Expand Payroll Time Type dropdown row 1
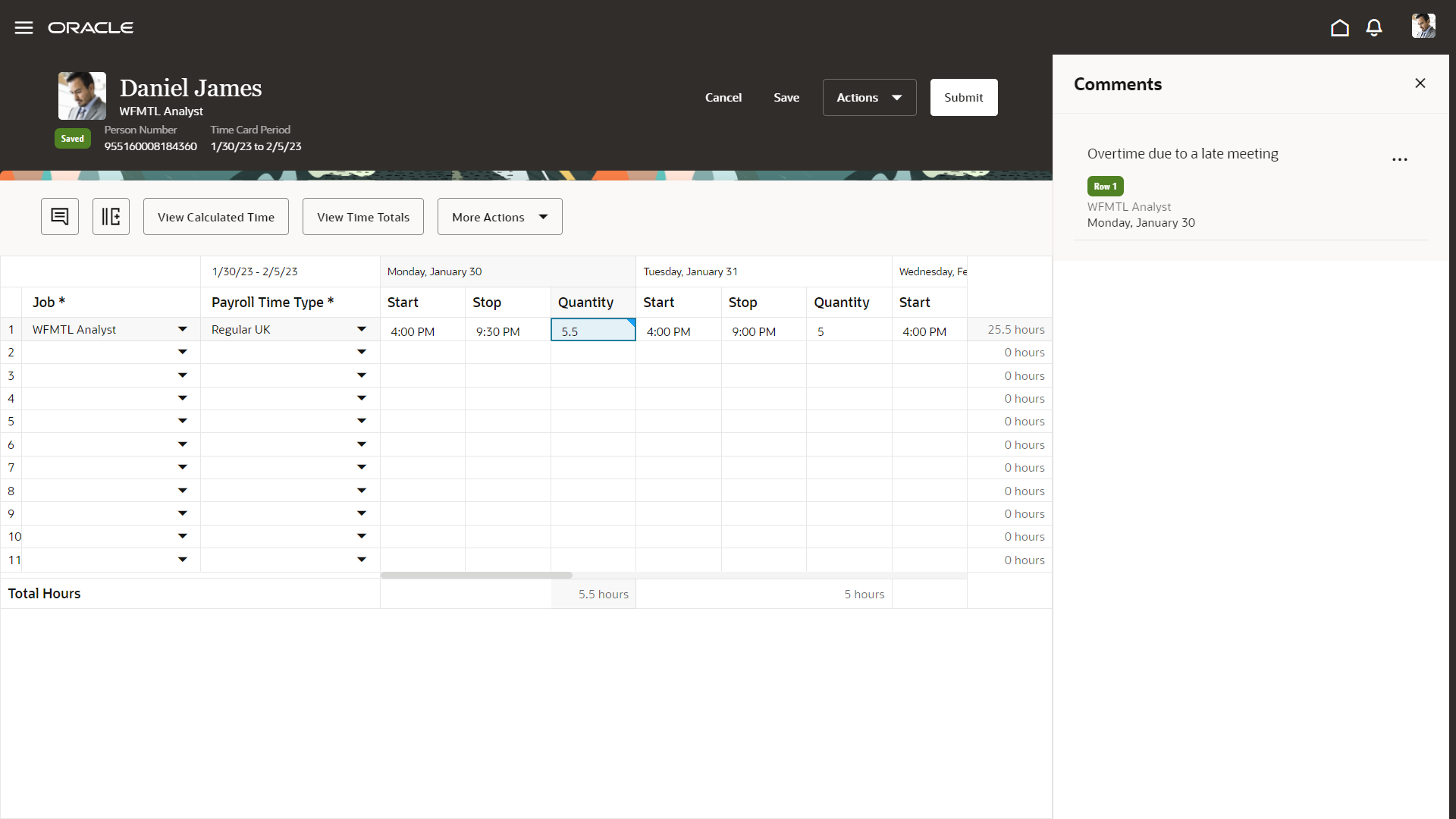Screen dimensions: 1456x819 (361, 329)
